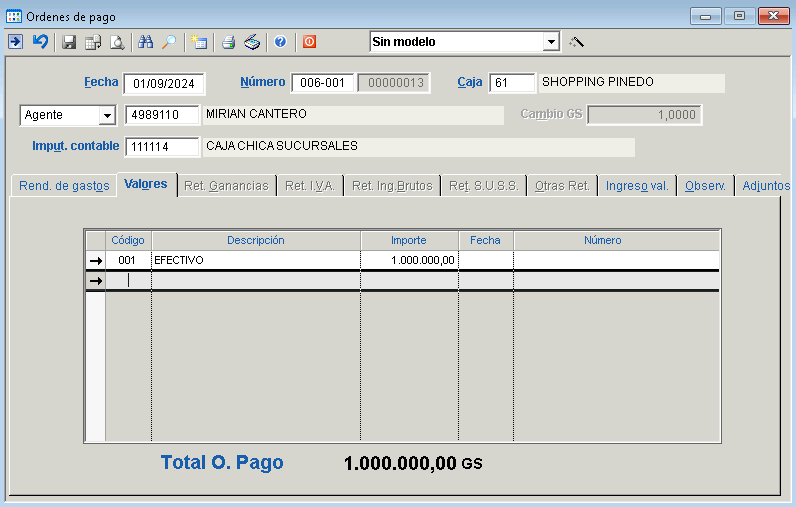796x507 pixels.
Task: Click the save floppy disk icon
Action: coord(69,42)
